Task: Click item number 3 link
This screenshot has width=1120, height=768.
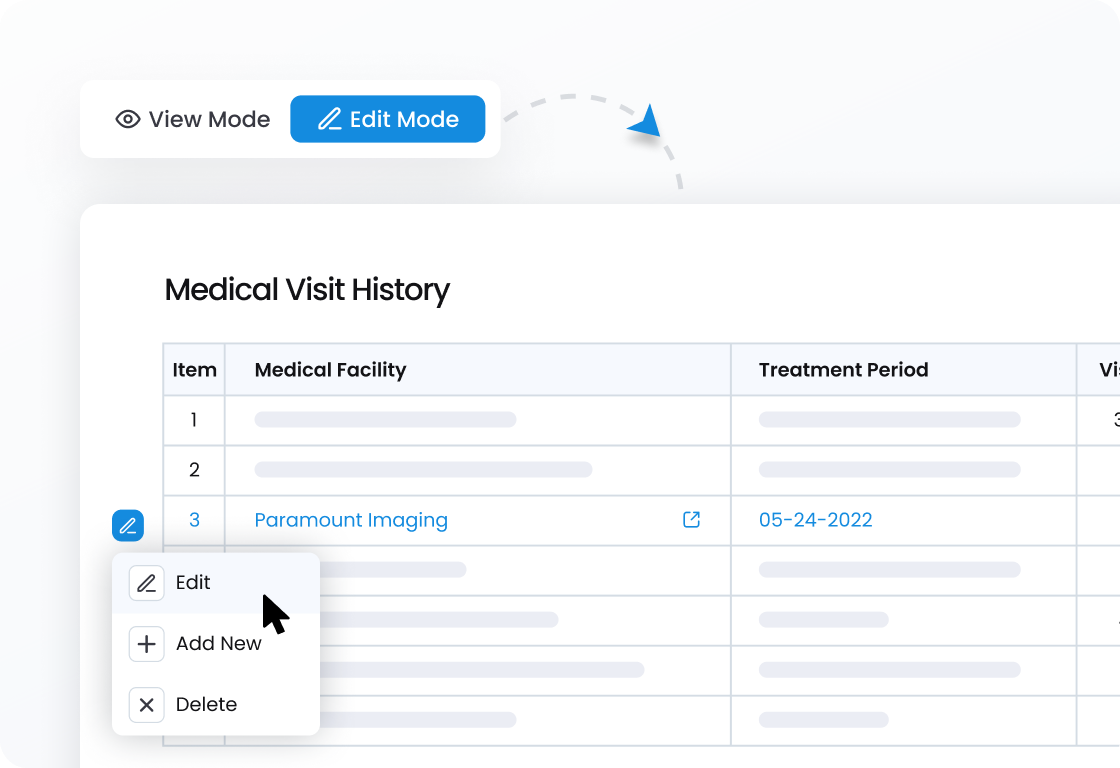Action: coord(194,520)
